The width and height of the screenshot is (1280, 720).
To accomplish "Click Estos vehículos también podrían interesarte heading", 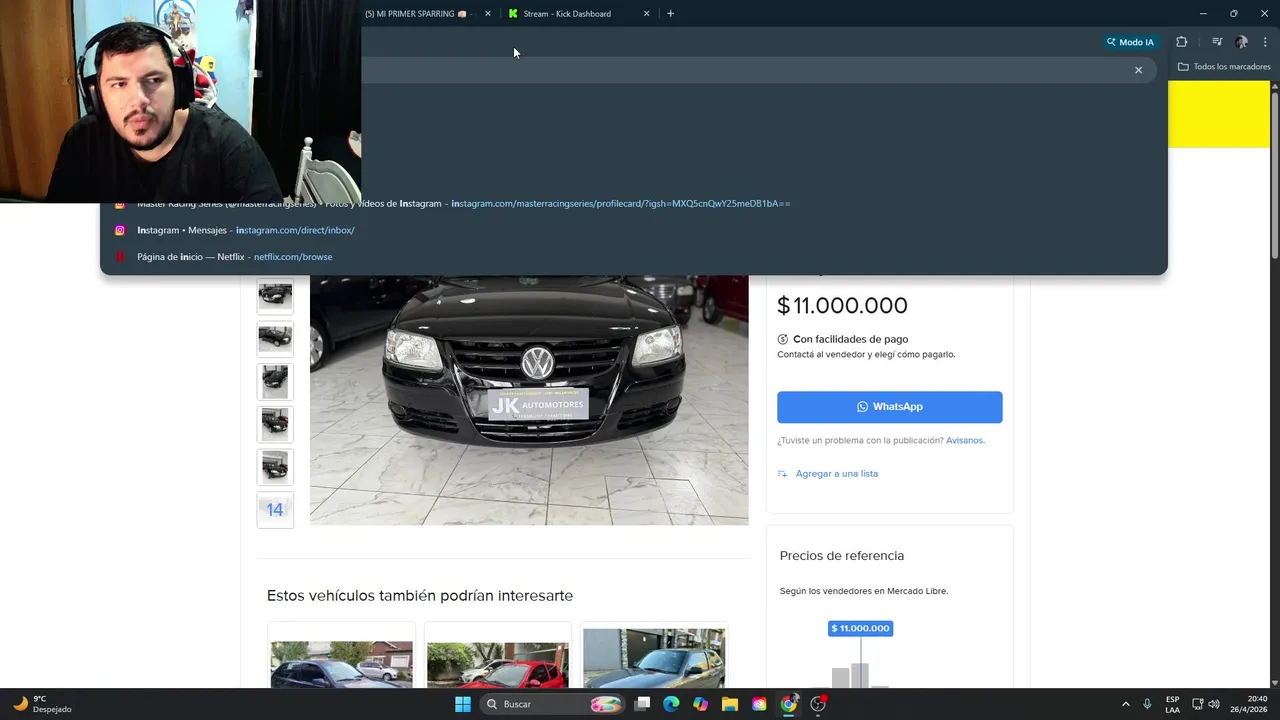I will 420,596.
